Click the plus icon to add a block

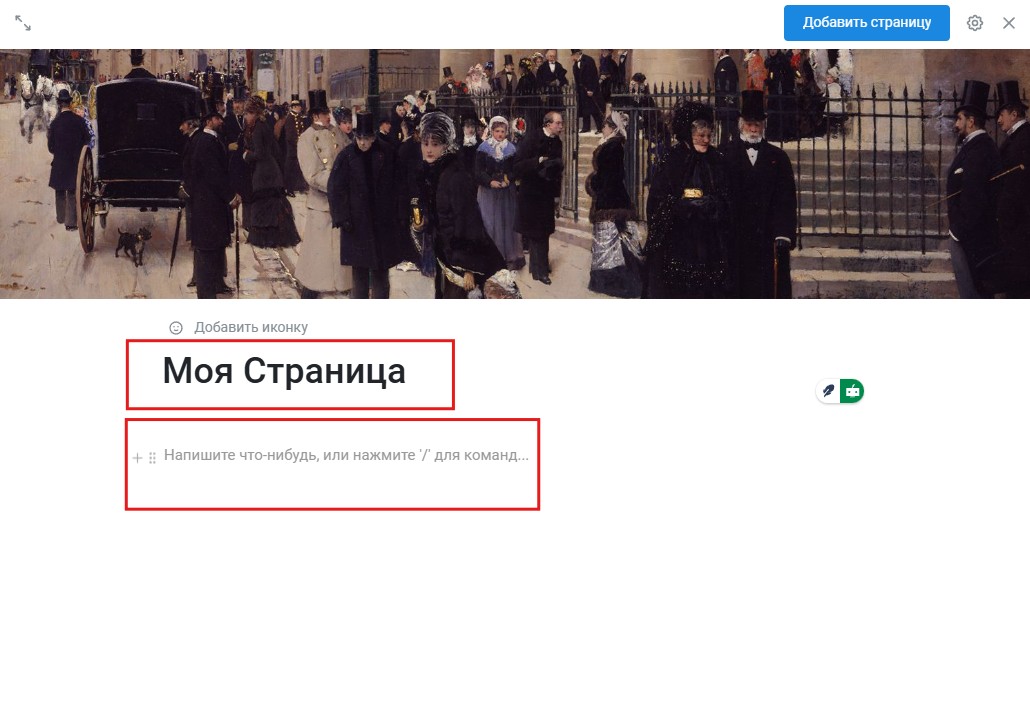click(x=137, y=458)
